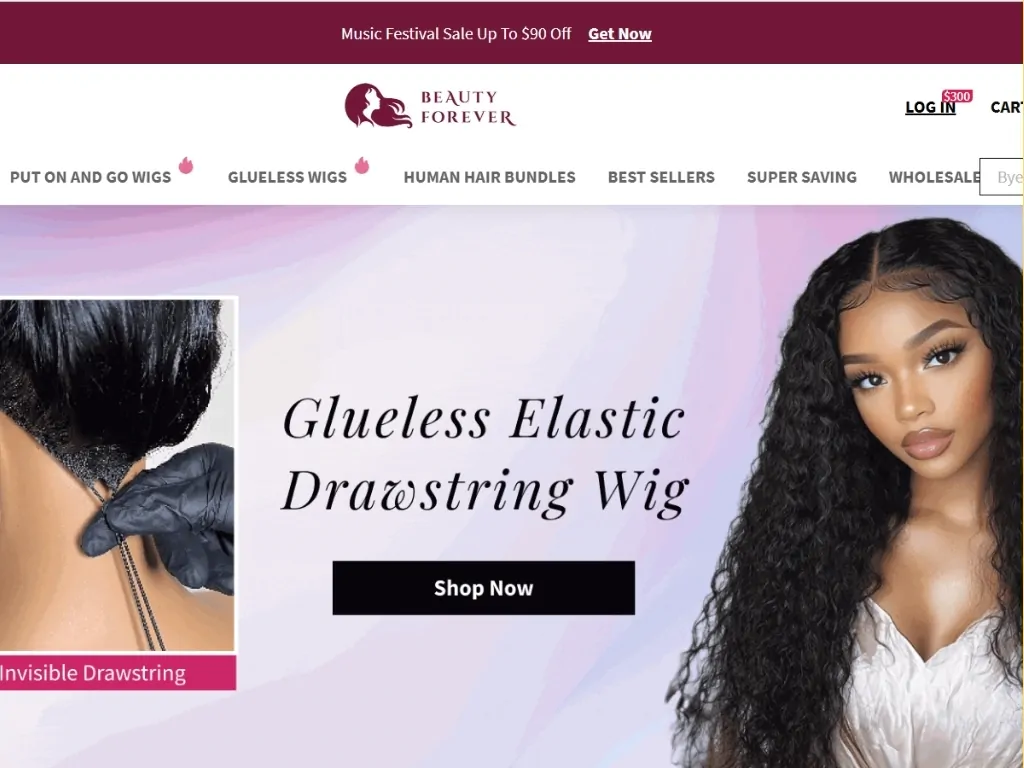Click the Beauty Forever logo

[x=430, y=106]
